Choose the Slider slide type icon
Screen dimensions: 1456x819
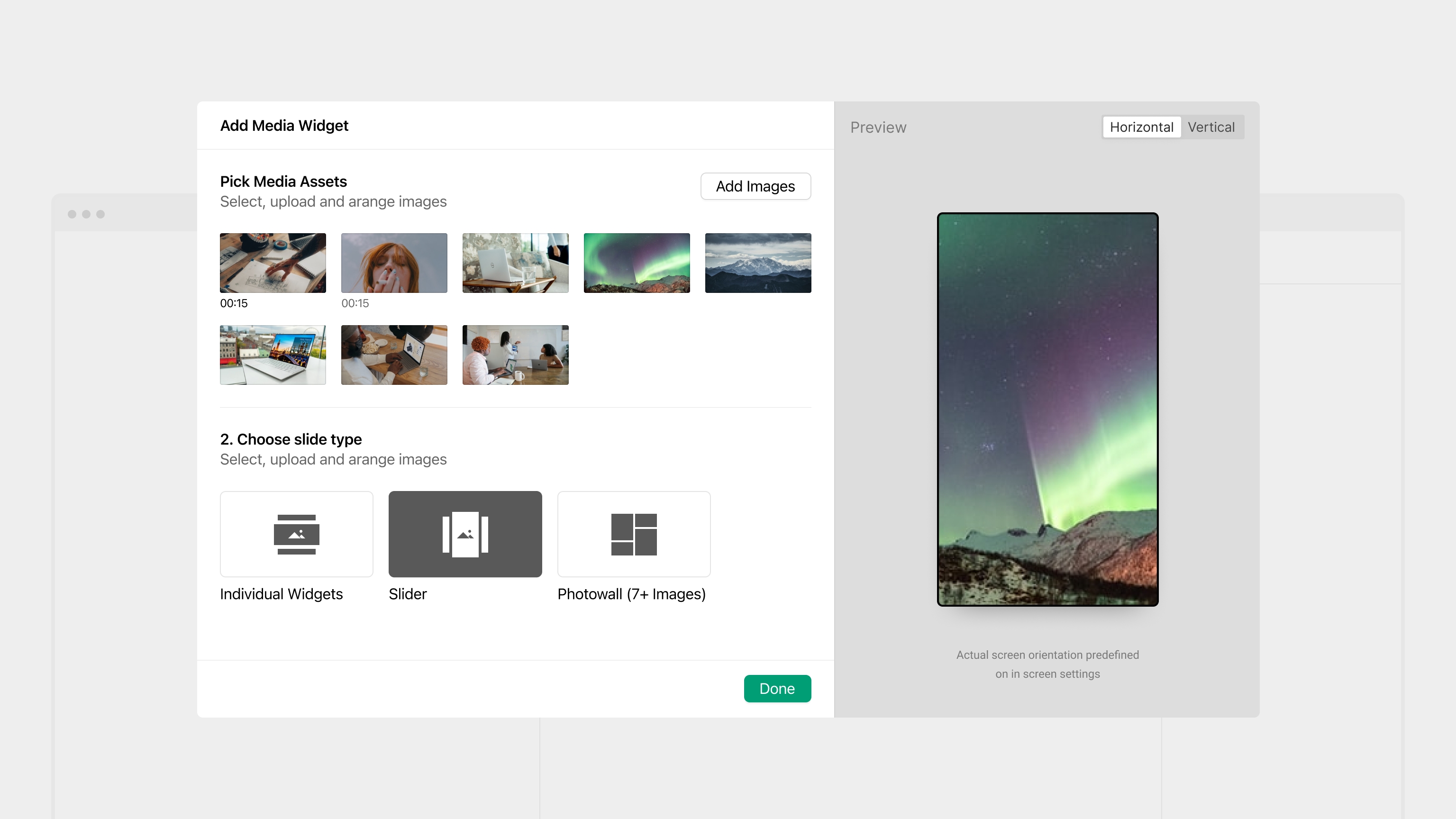464,534
